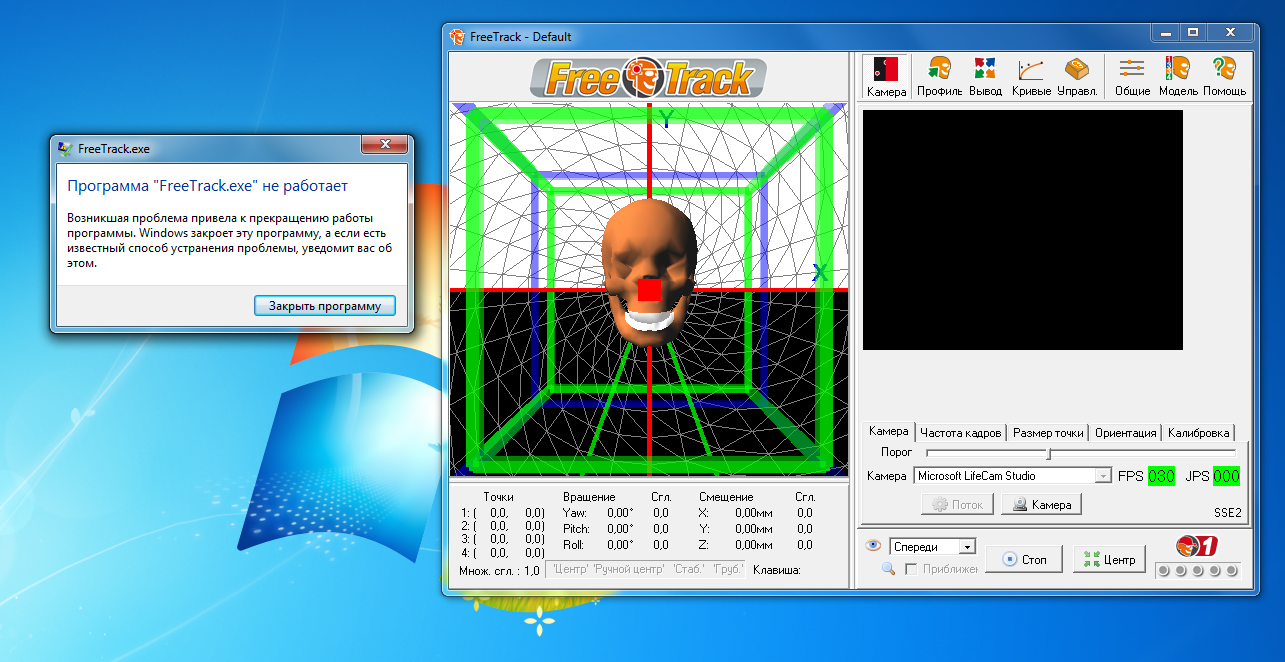Screen dimensions: 1285x662
Task: Click the Множ. сгл. 1,0 label
Action: 499,571
